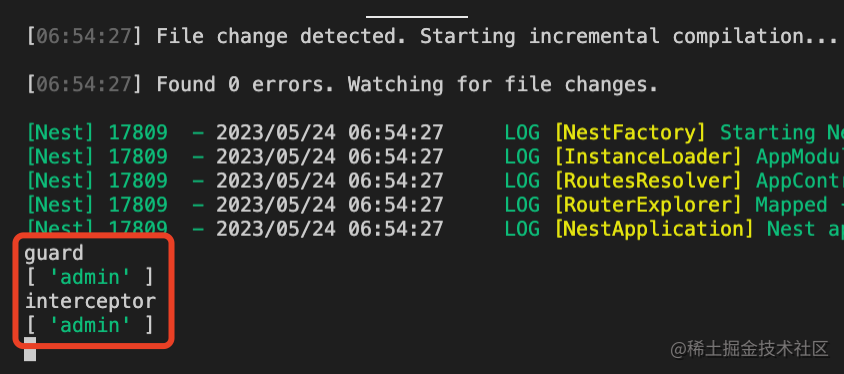Click the date 2023/05/24 on InstanceLoader line
Screen dimensions: 844x374
tap(276, 157)
